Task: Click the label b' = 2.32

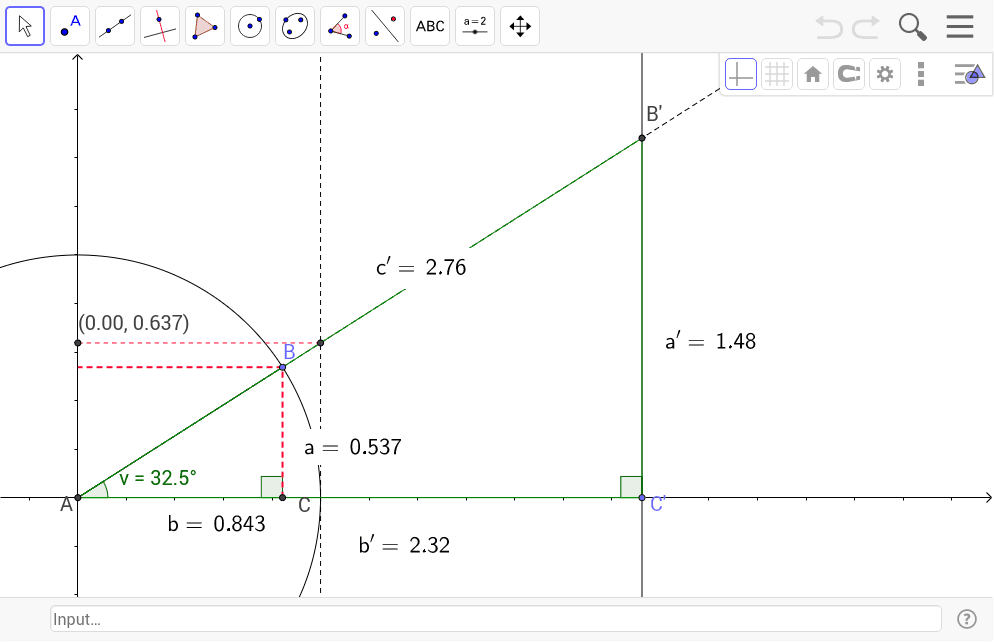Action: (x=404, y=545)
